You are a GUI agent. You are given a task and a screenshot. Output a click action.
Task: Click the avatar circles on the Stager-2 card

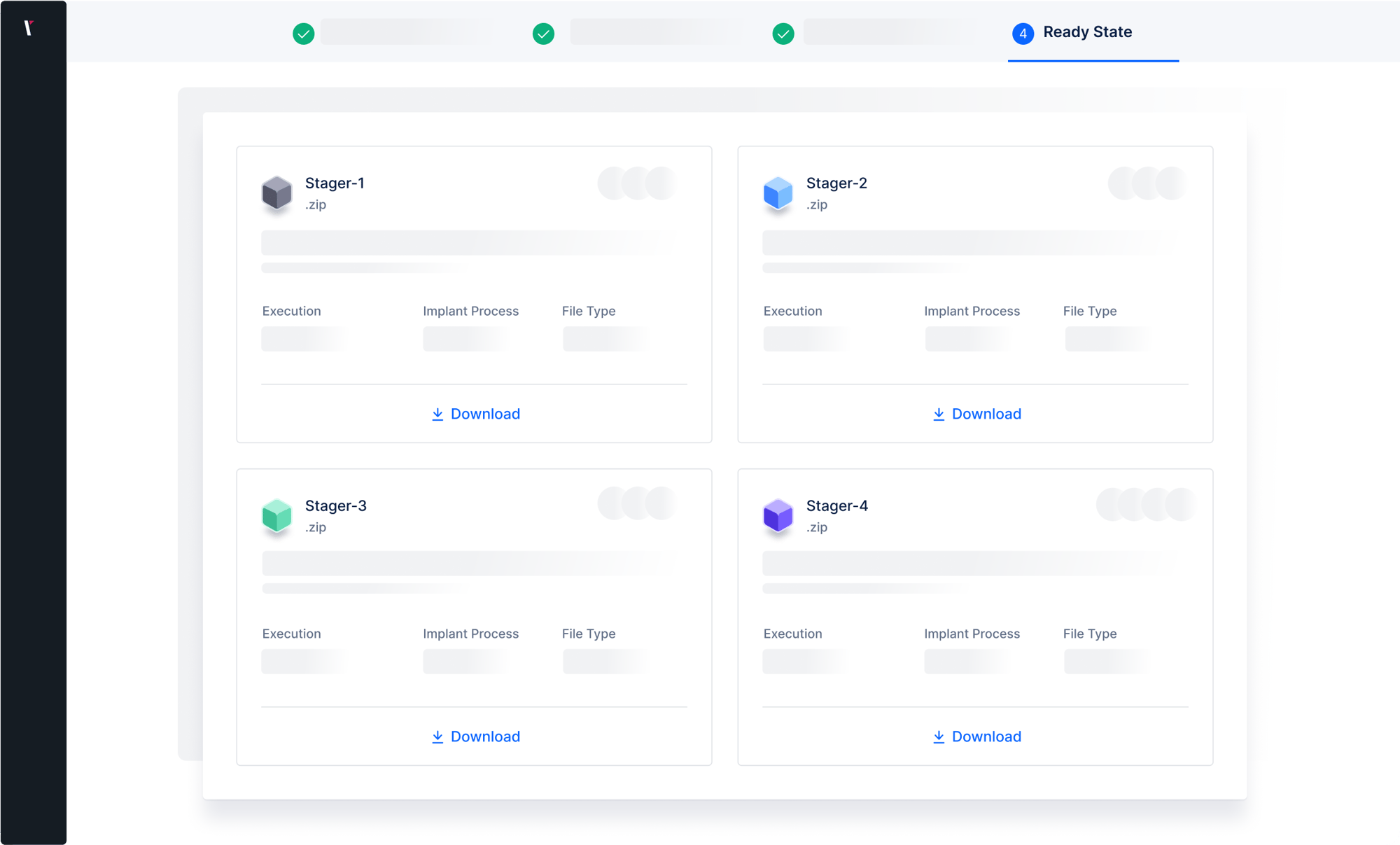(x=1148, y=183)
